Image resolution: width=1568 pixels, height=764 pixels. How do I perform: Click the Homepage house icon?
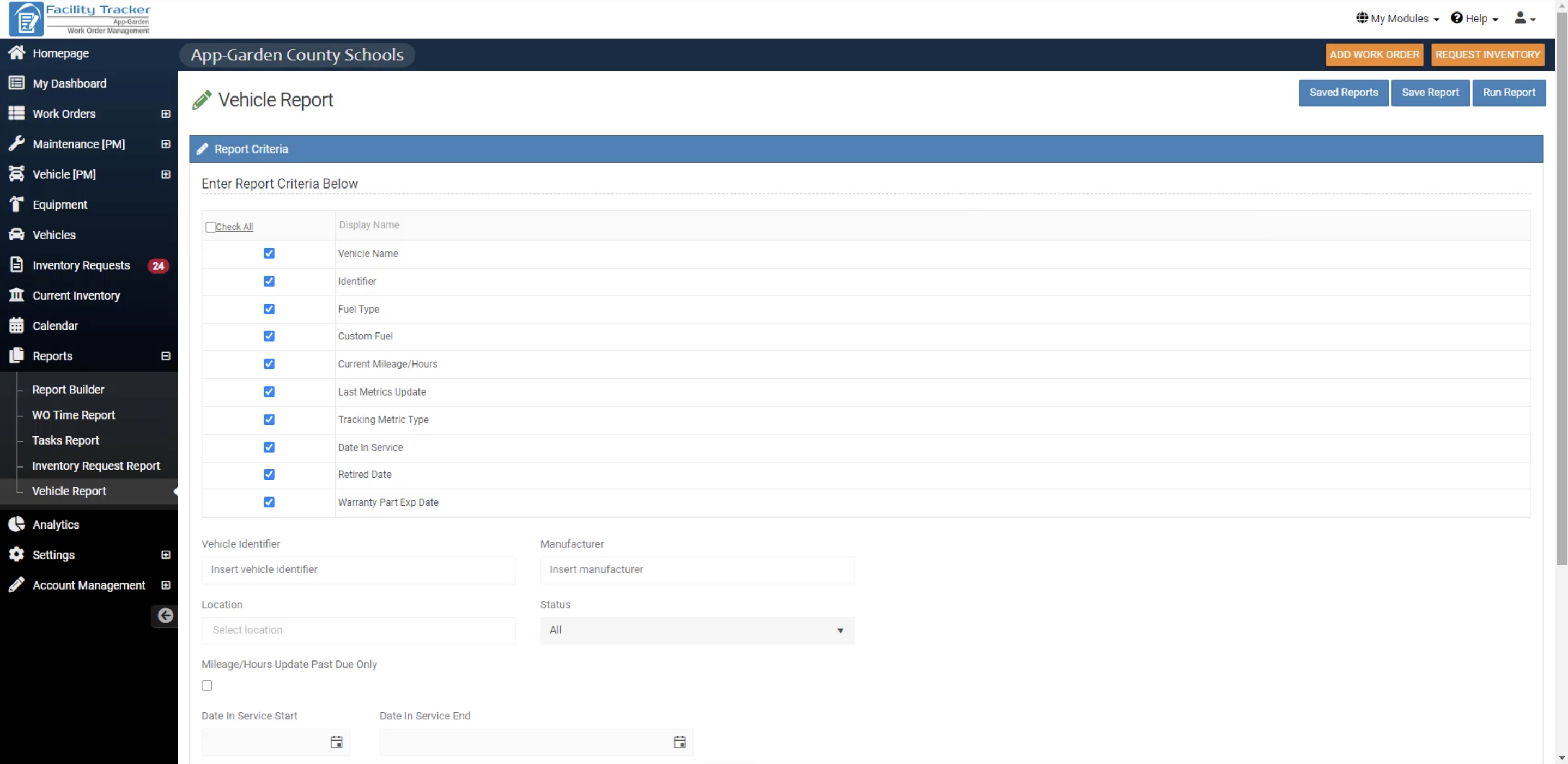[x=16, y=53]
